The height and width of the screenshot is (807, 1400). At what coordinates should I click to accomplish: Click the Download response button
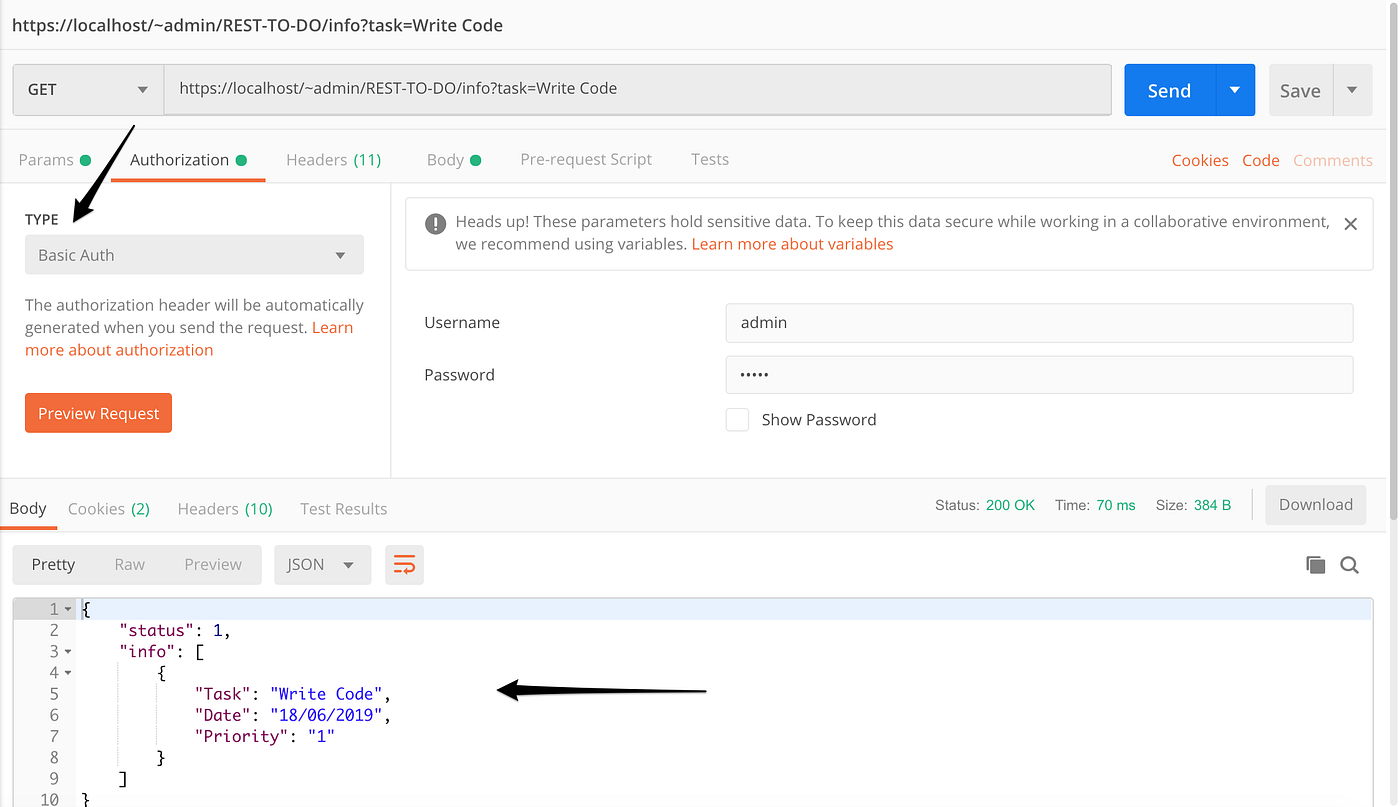point(1315,504)
